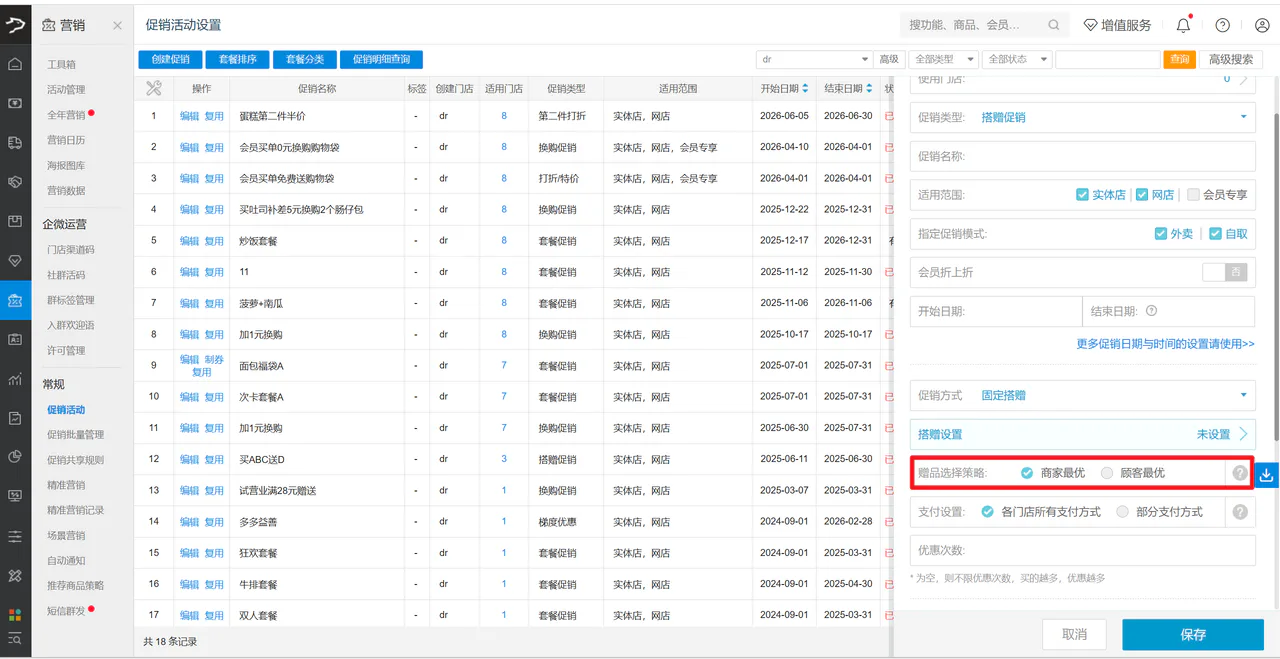The image size is (1280, 659).
Task: Close the 营销 side panel with the X
Action: tap(117, 25)
